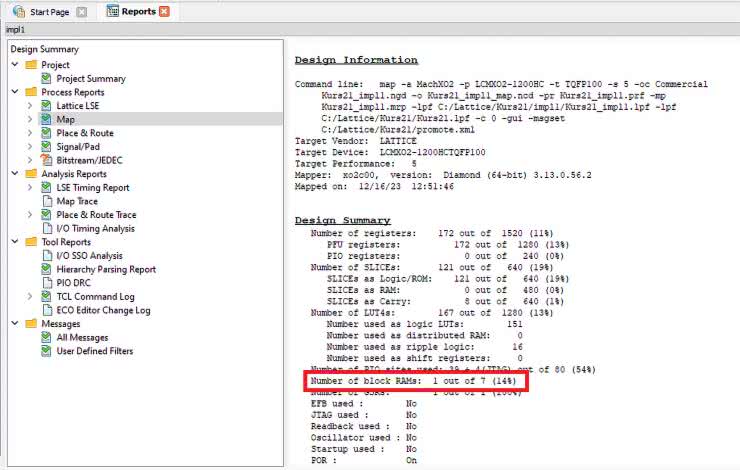The image size is (740, 470).
Task: Click the Map Trace document icon
Action: tap(46, 201)
